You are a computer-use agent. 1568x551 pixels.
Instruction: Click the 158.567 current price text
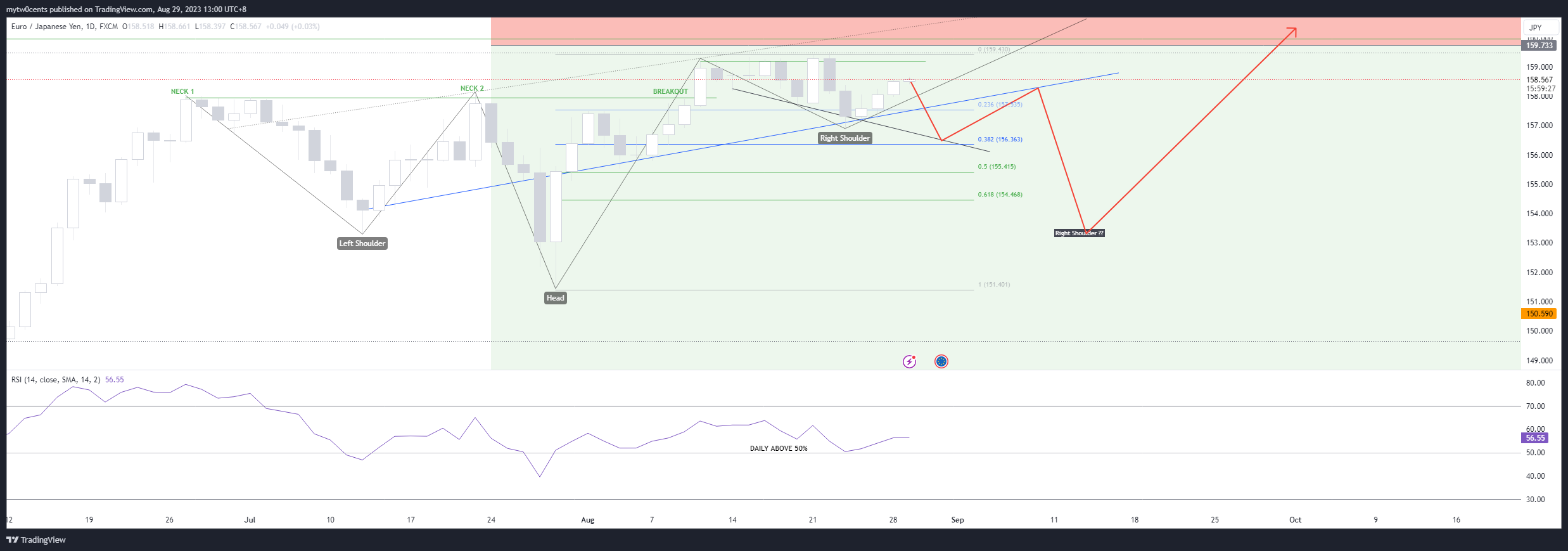tap(1539, 80)
